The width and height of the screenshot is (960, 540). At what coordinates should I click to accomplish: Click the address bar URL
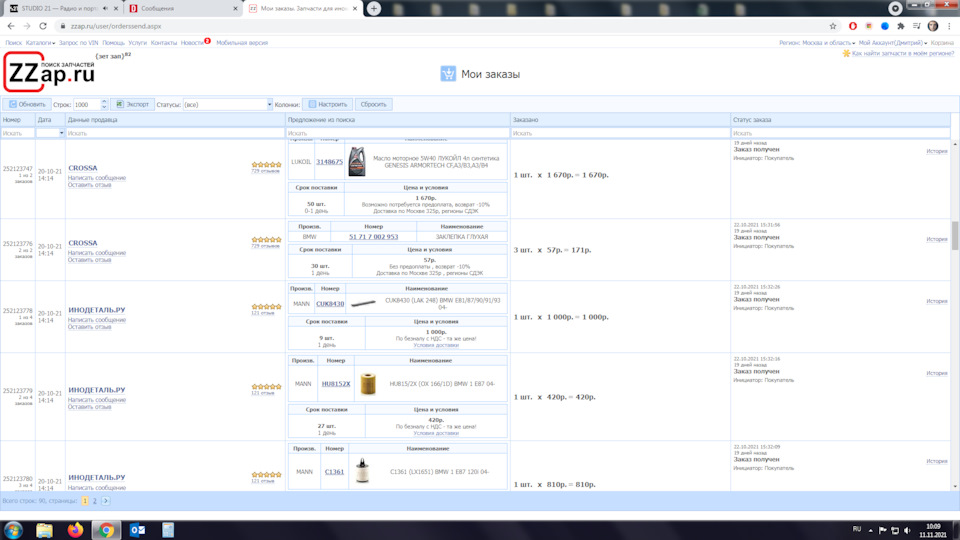[116, 26]
